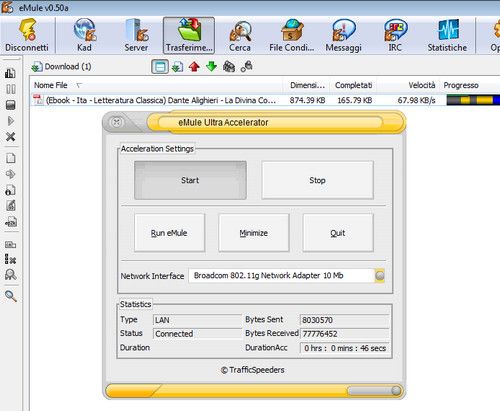
Task: Click the PDF file icon of download row
Action: (x=38, y=100)
